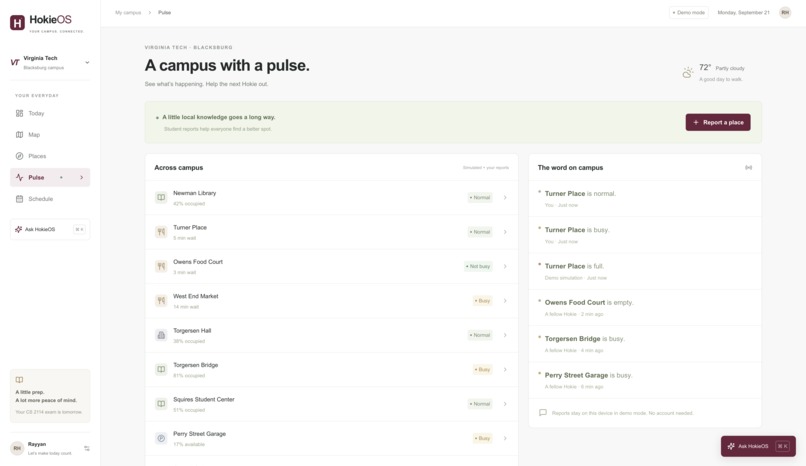The width and height of the screenshot is (806, 466).
Task: Expand the Pulse sidebar chevron
Action: (x=81, y=178)
